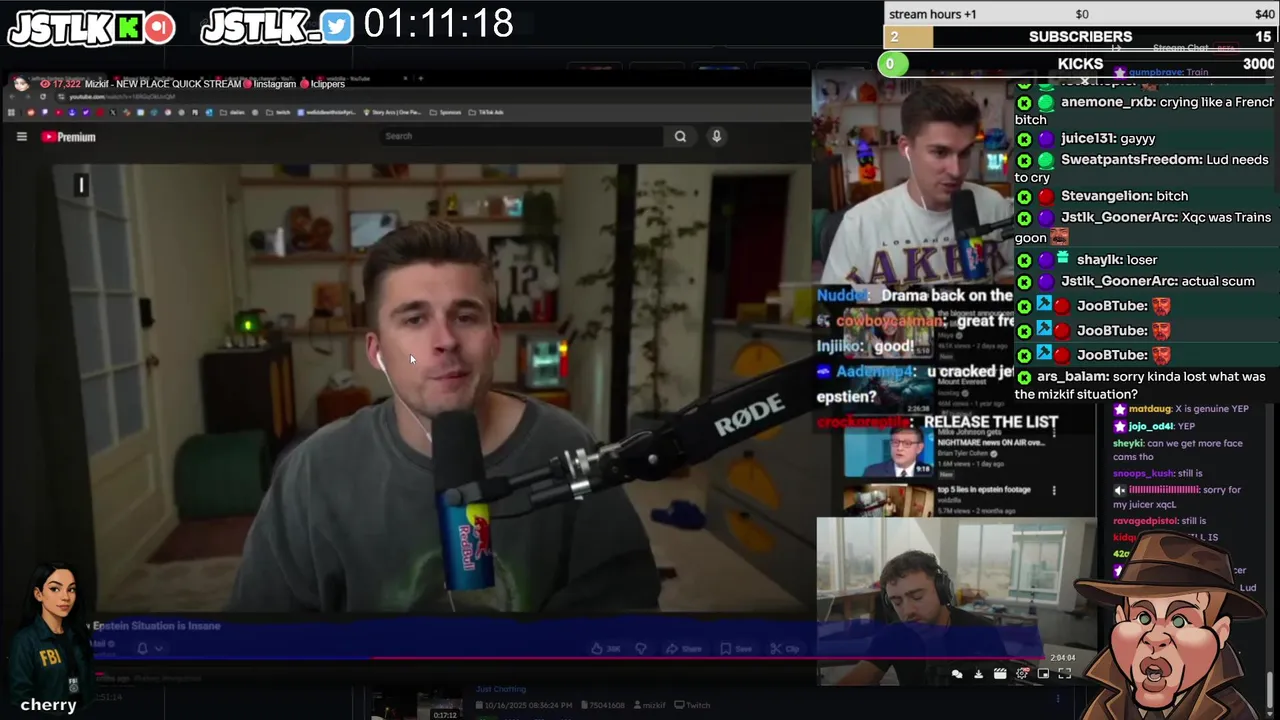This screenshot has width=1280, height=720.
Task: Open the Sponsors bookmark folder
Action: (x=446, y=112)
